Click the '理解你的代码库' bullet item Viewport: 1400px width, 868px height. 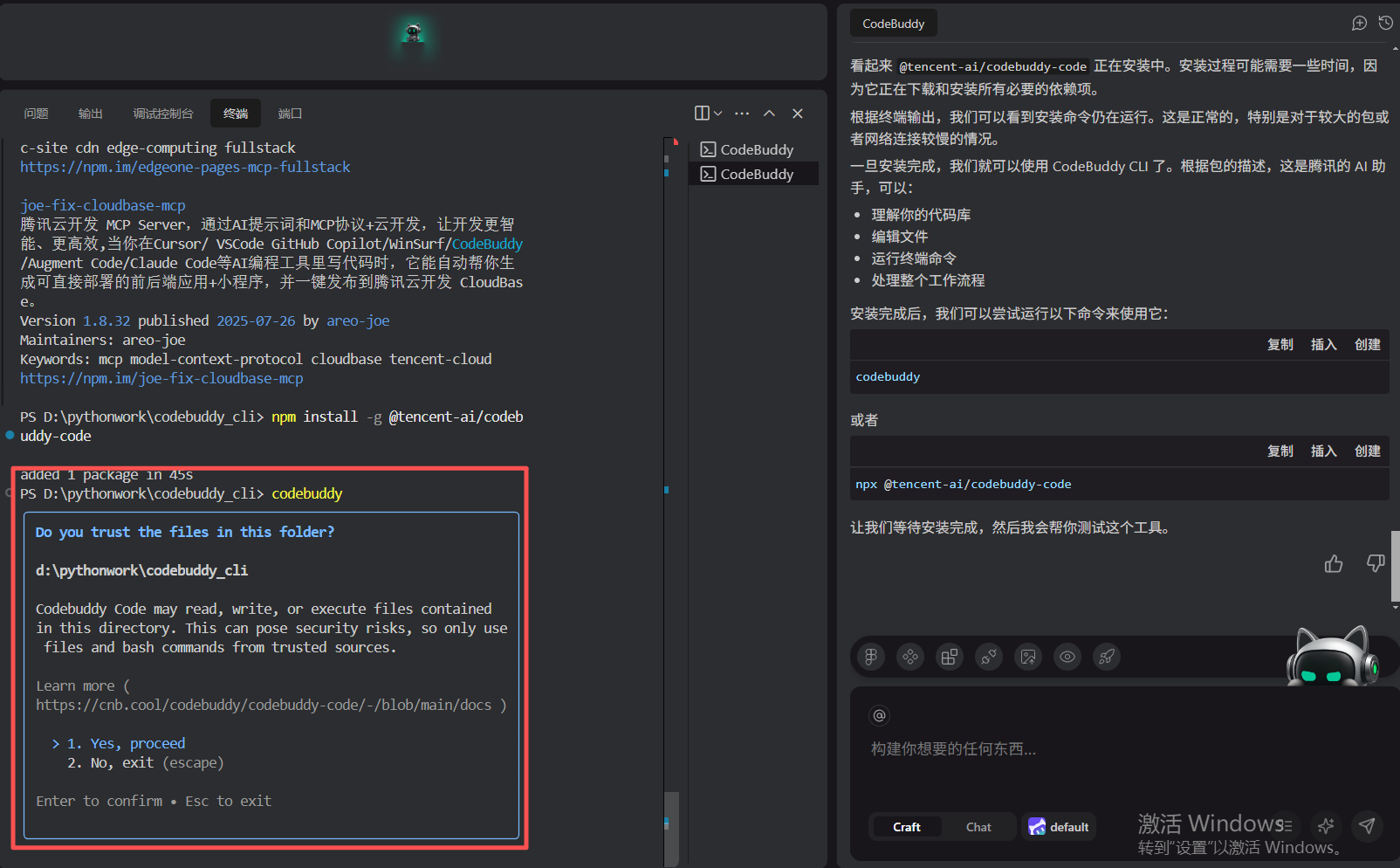click(921, 215)
